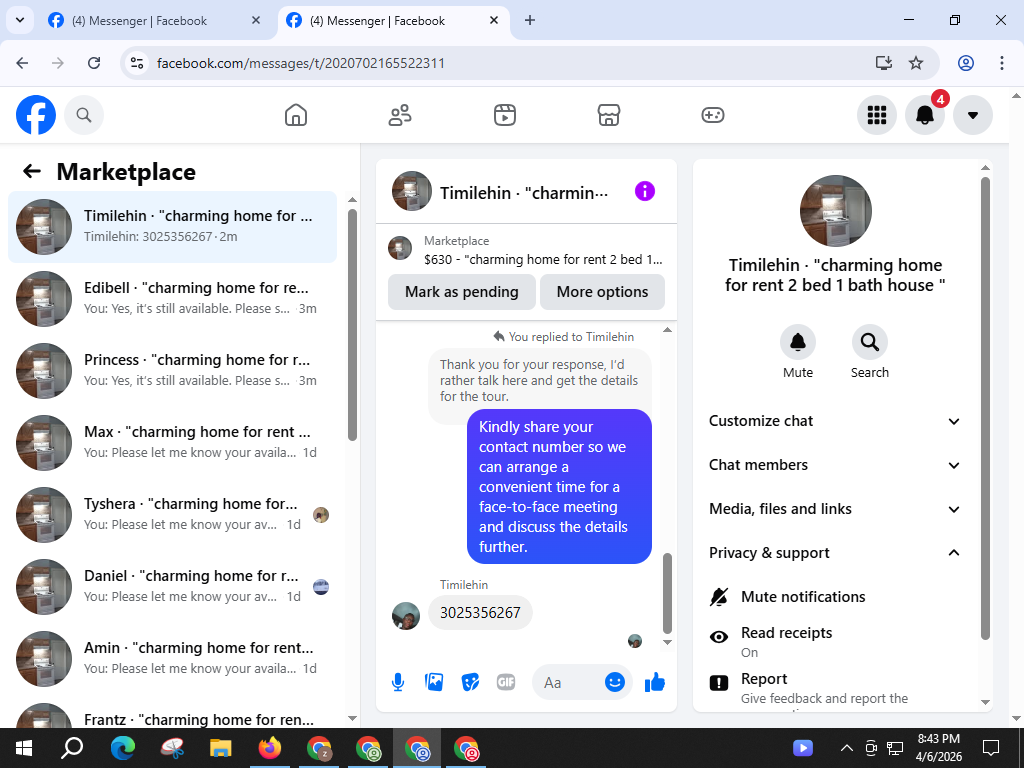1024x768 pixels.
Task: Open Timilehin conversation in list
Action: point(172,227)
